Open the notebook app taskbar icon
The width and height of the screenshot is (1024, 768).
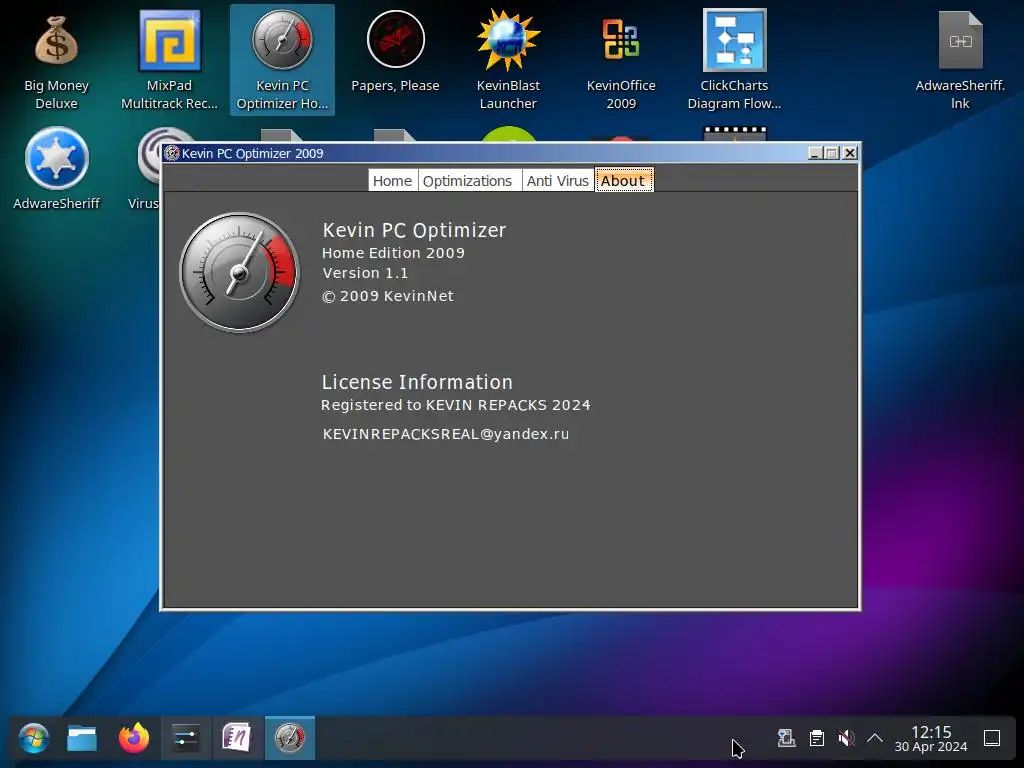(x=236, y=739)
